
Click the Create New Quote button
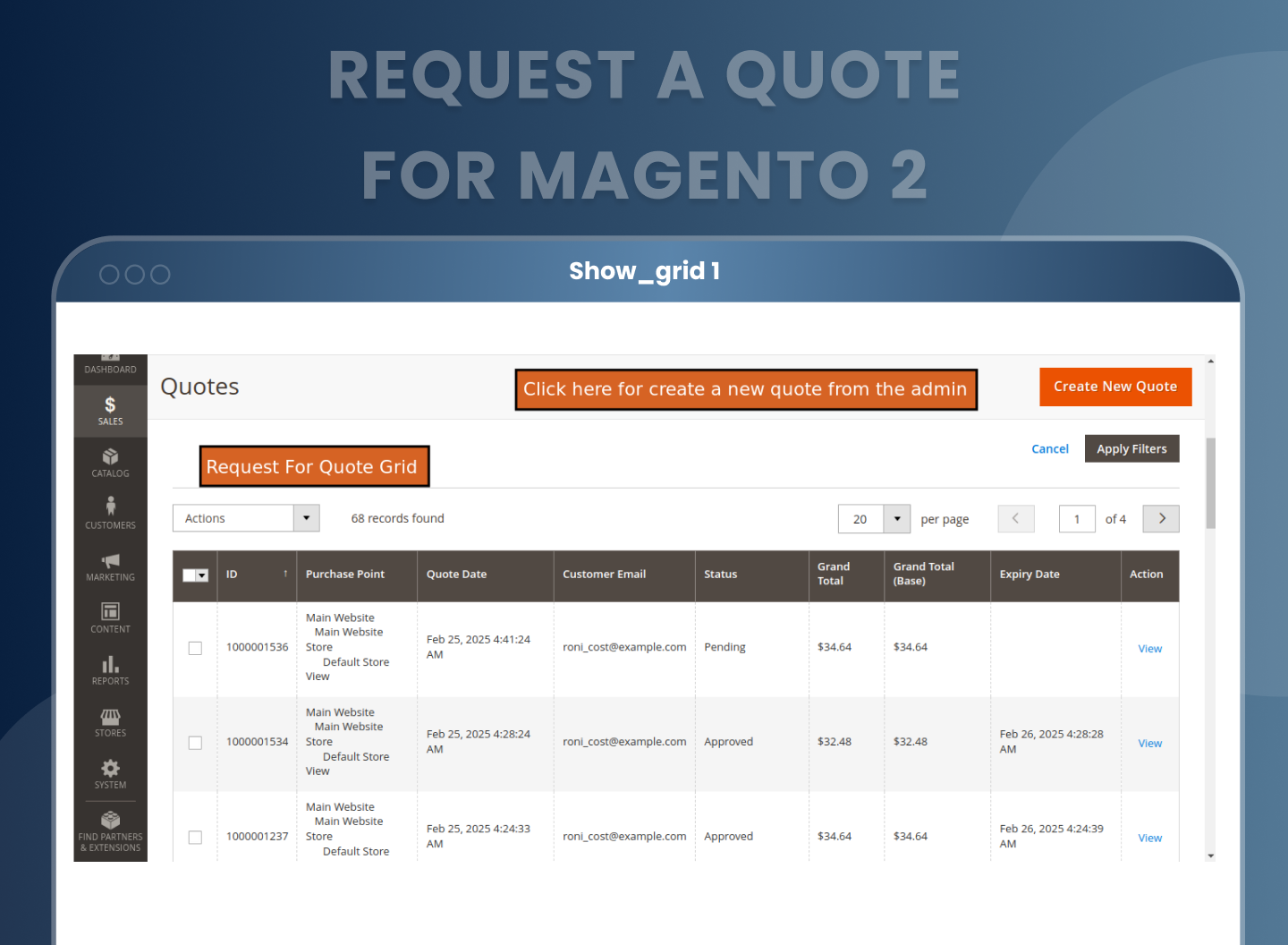point(1114,387)
